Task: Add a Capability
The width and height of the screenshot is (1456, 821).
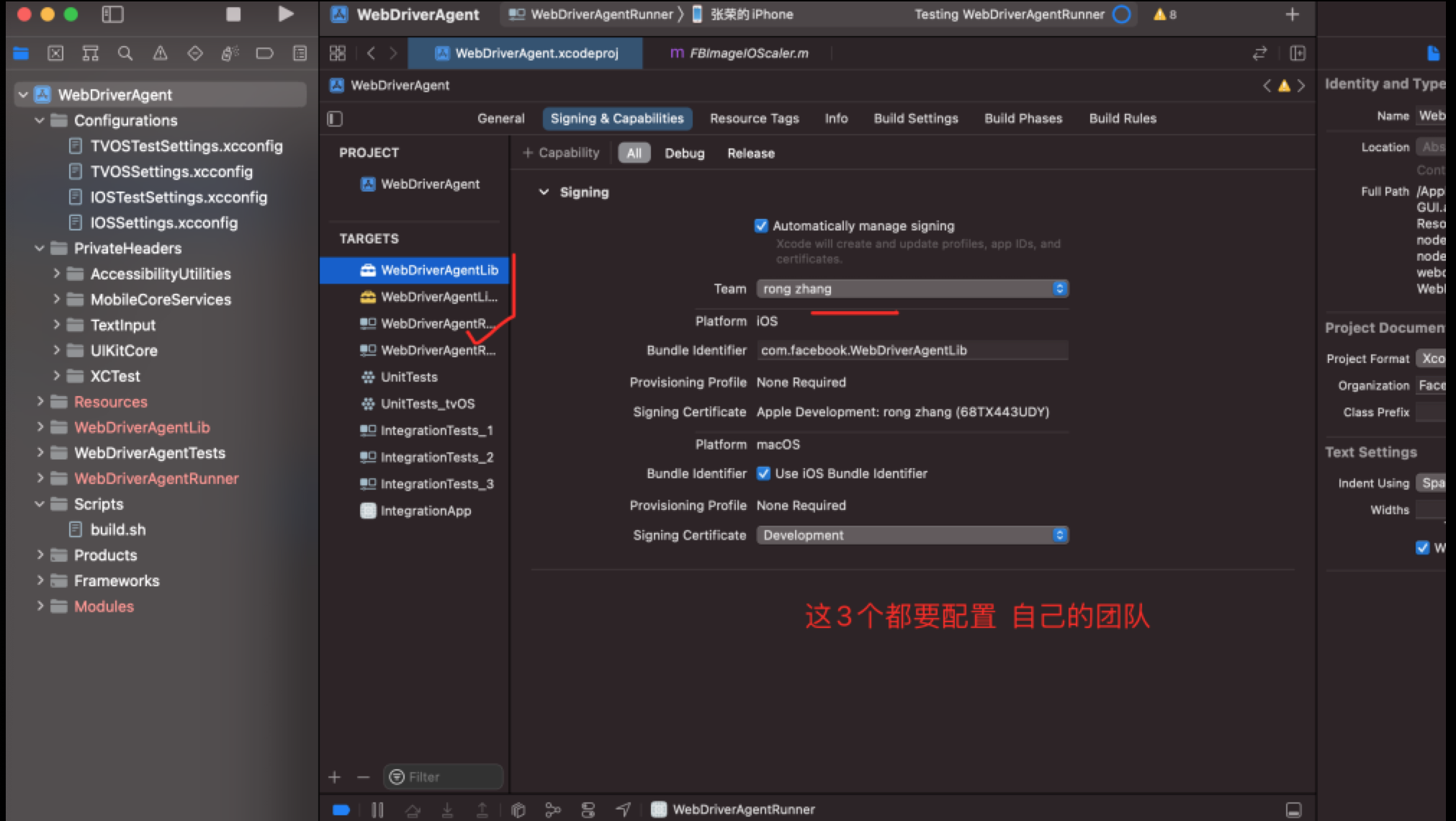Action: click(x=561, y=153)
